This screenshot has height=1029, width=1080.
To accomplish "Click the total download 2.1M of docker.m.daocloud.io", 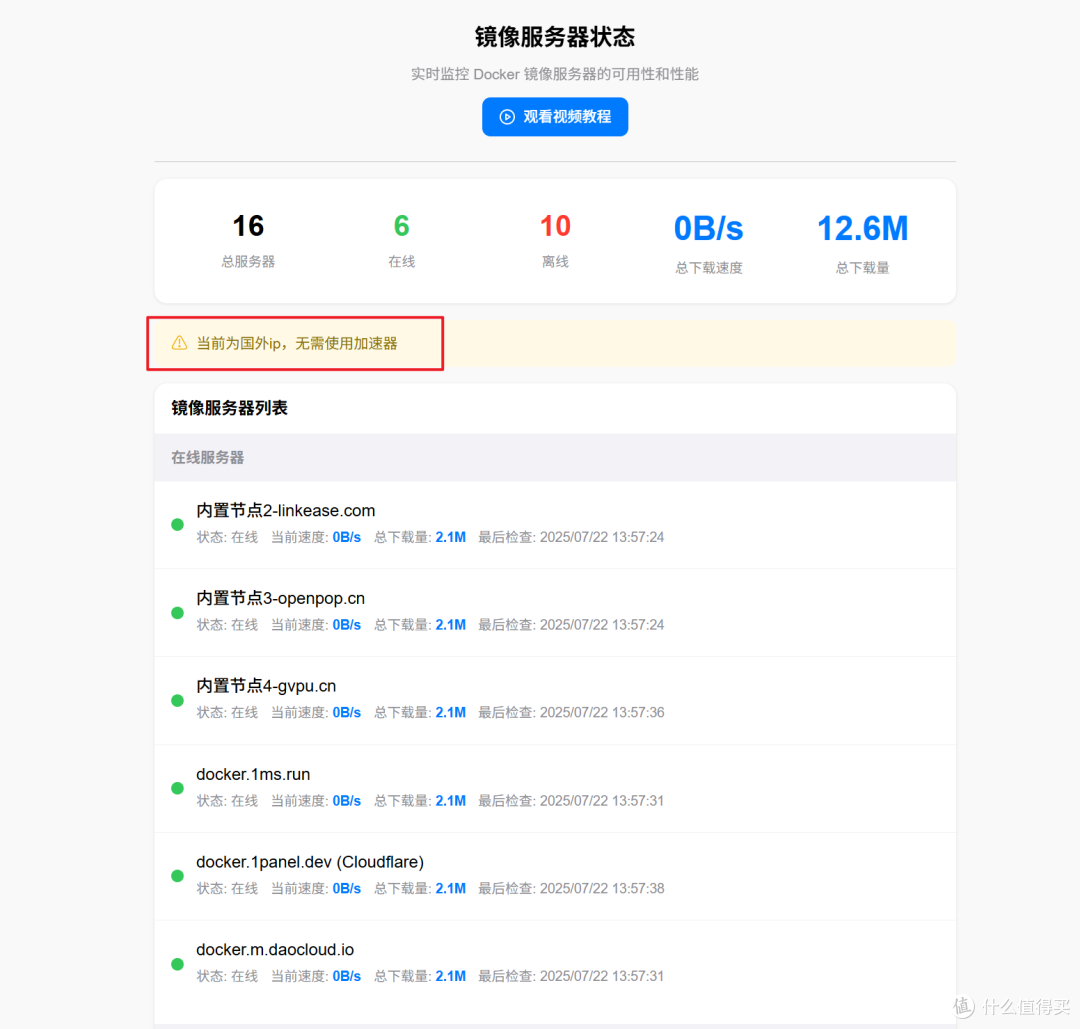I will coord(450,976).
